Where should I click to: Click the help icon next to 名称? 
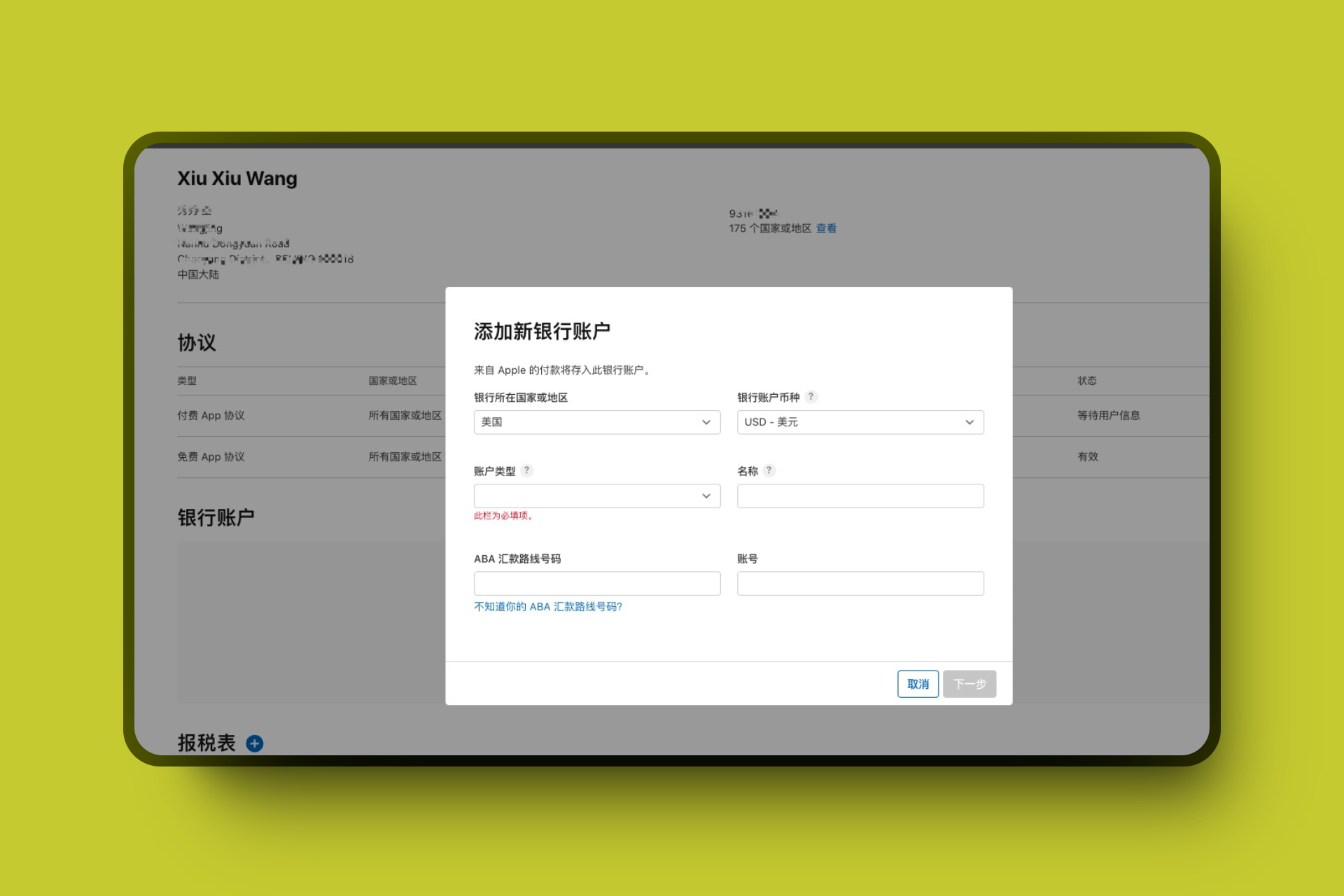(769, 470)
